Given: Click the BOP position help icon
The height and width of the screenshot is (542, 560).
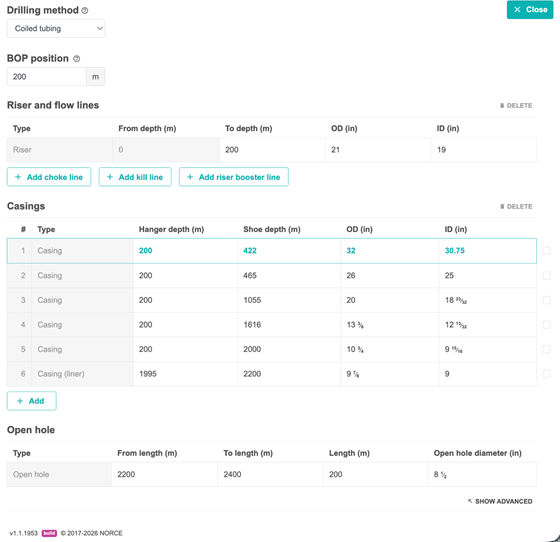Looking at the screenshot, I should (76, 59).
